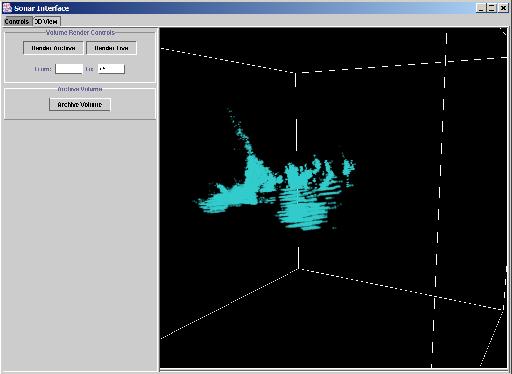Click the long-dashed vertical line on right

(x=439, y=200)
